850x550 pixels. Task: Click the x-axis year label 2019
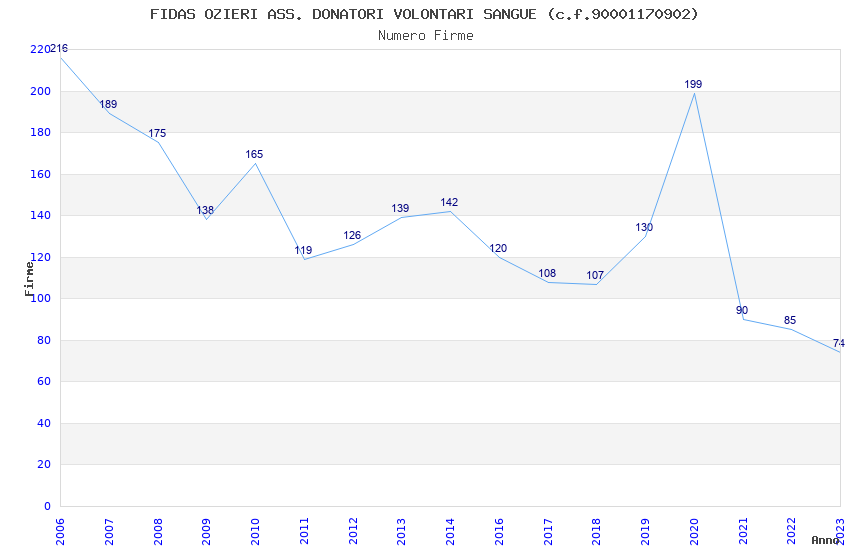(645, 532)
